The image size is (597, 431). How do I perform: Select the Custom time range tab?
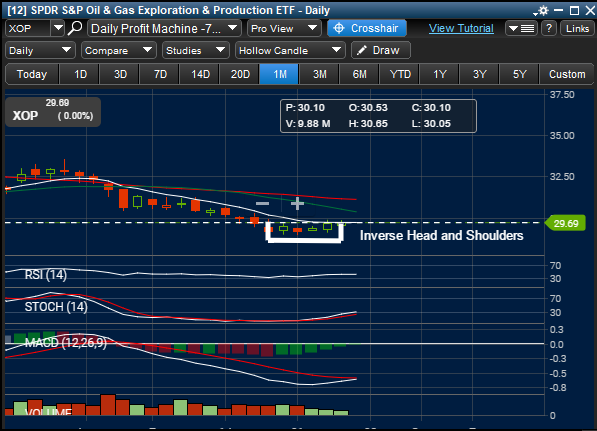tap(567, 74)
